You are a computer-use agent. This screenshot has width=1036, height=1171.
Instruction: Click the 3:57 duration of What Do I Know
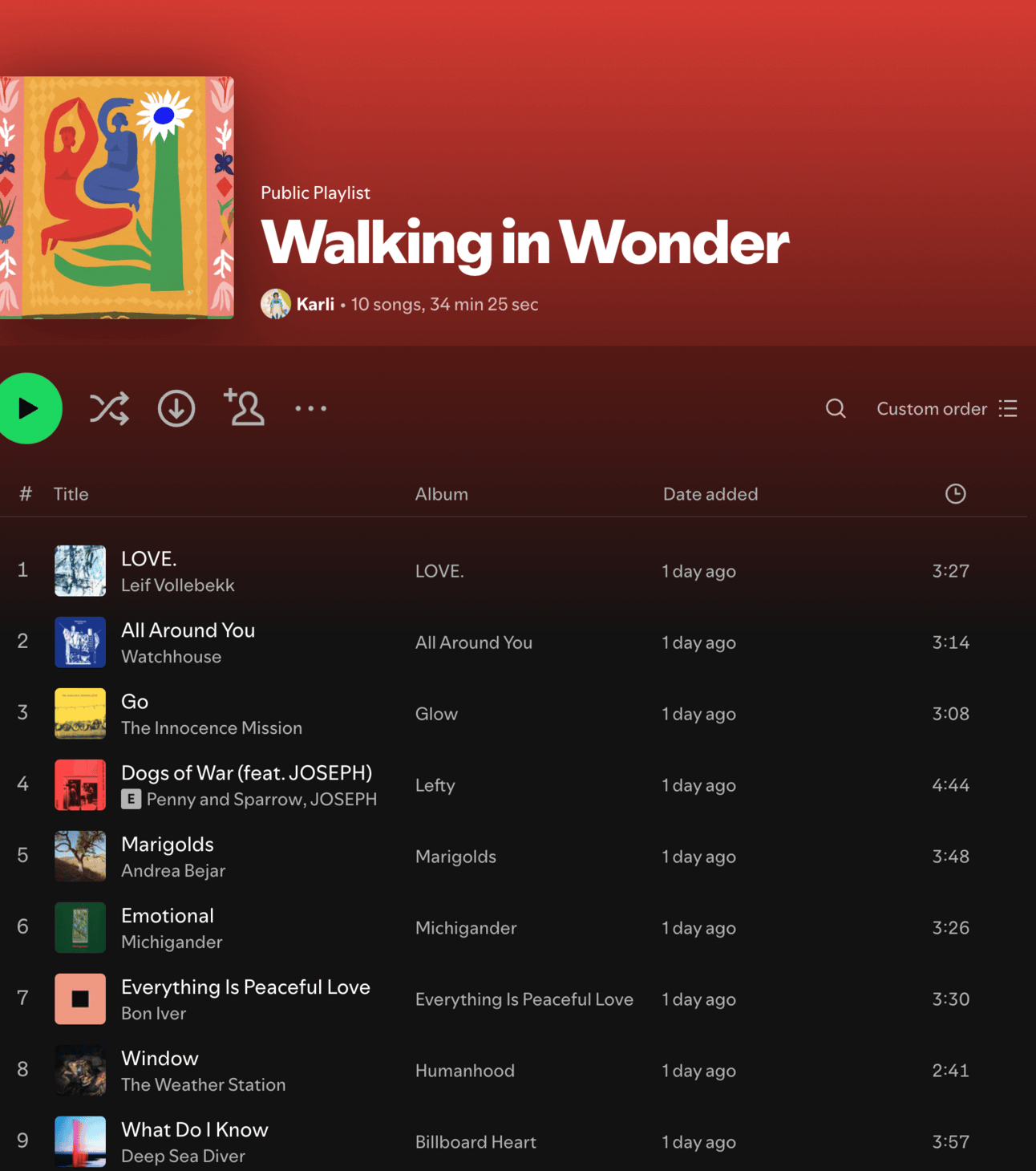tap(951, 1142)
